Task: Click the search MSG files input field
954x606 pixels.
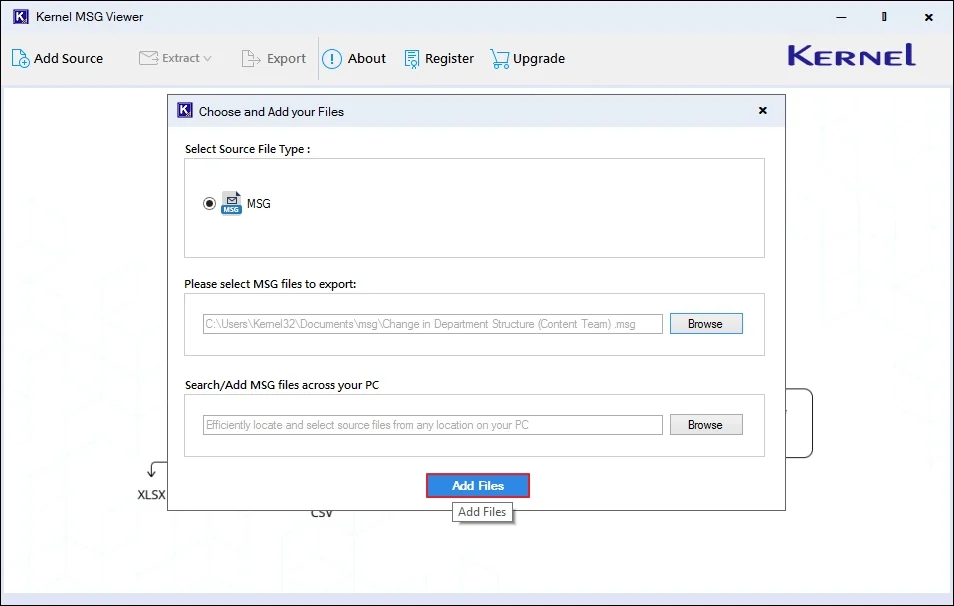Action: point(433,425)
